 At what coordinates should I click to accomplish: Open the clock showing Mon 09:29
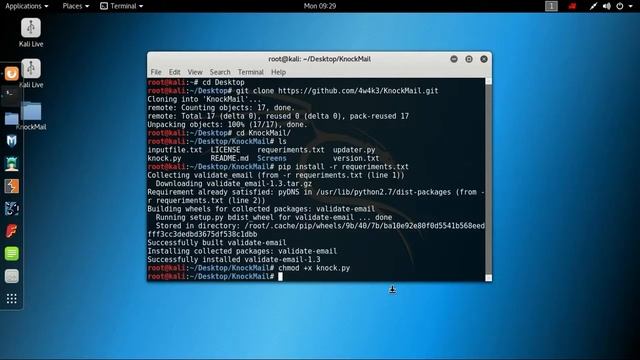[320, 6]
